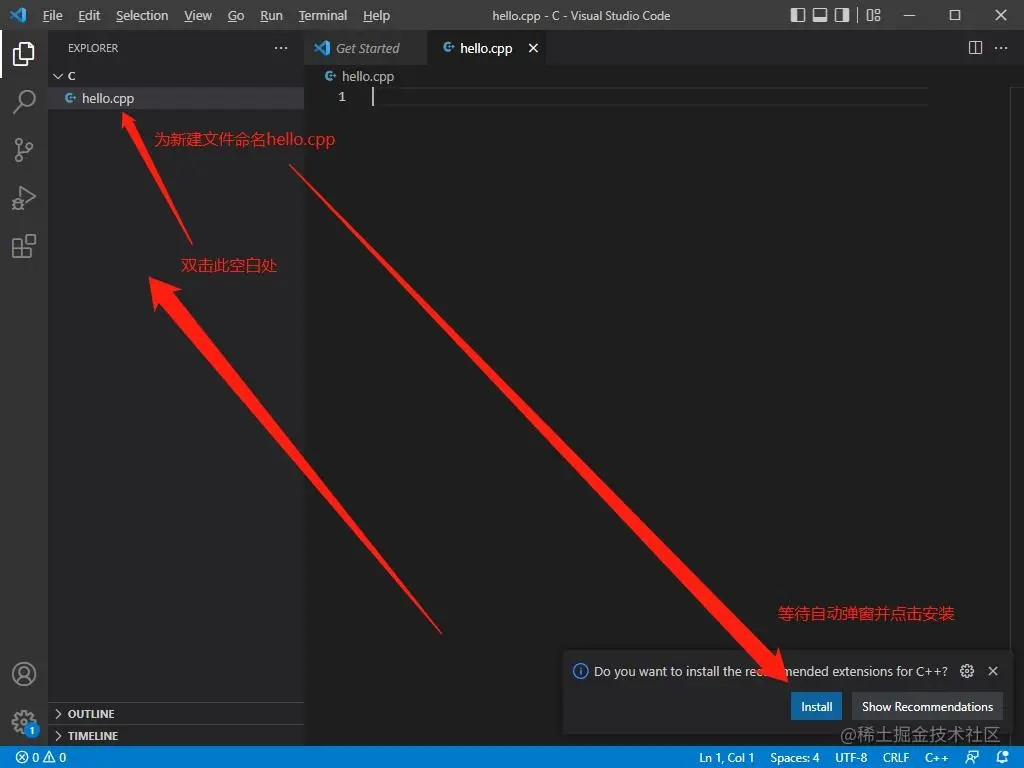The image size is (1024, 768).
Task: Open Explorer Views and More Actions ellipsis
Action: tap(281, 48)
